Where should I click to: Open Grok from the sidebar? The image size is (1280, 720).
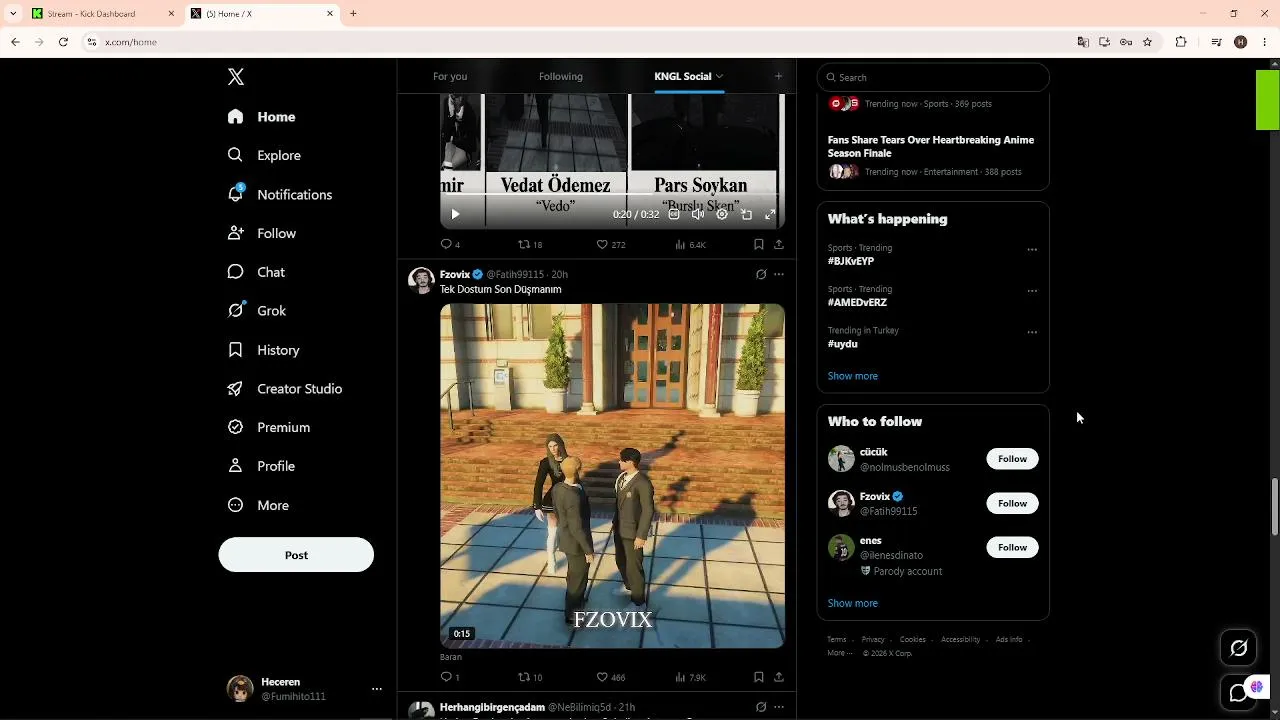click(x=257, y=311)
